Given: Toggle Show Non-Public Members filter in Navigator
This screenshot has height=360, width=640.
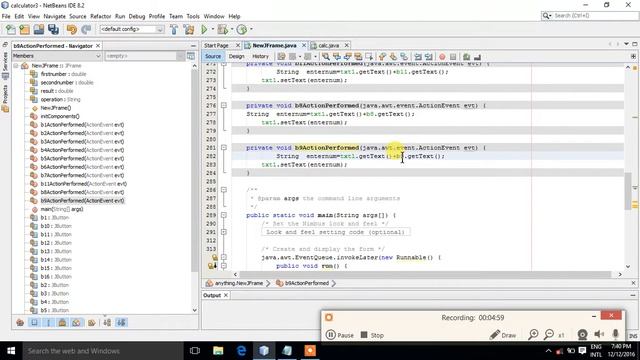Looking at the screenshot, I should [62, 323].
